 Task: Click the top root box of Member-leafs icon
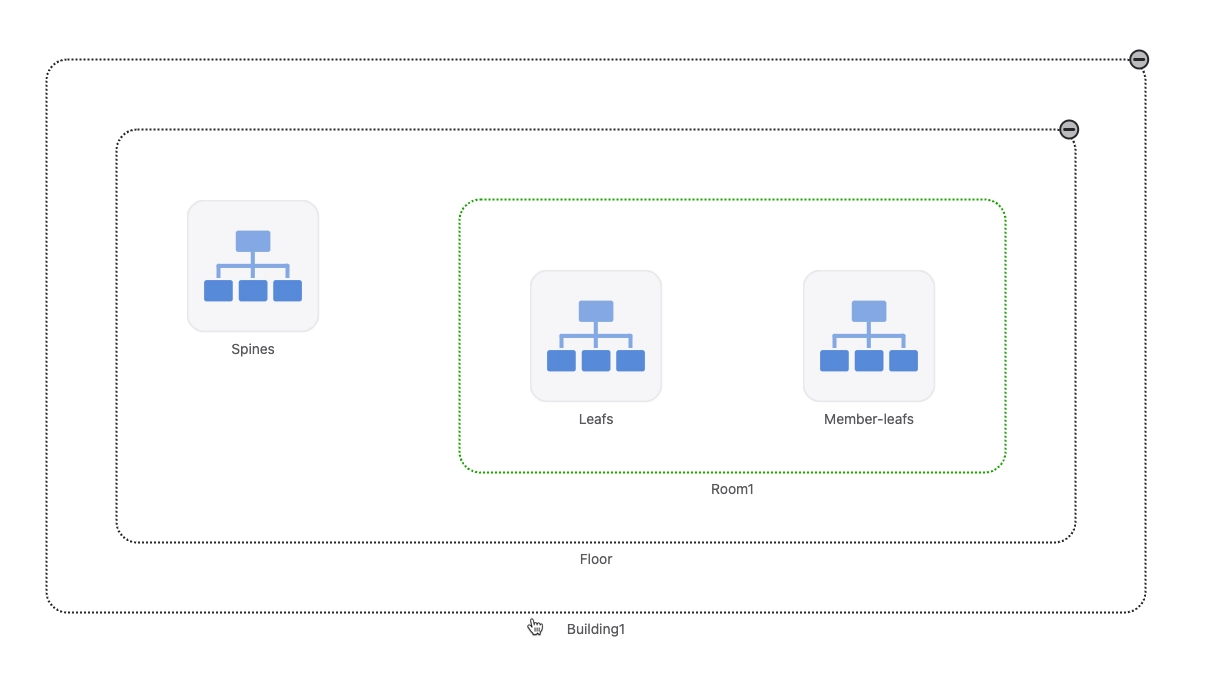click(869, 311)
